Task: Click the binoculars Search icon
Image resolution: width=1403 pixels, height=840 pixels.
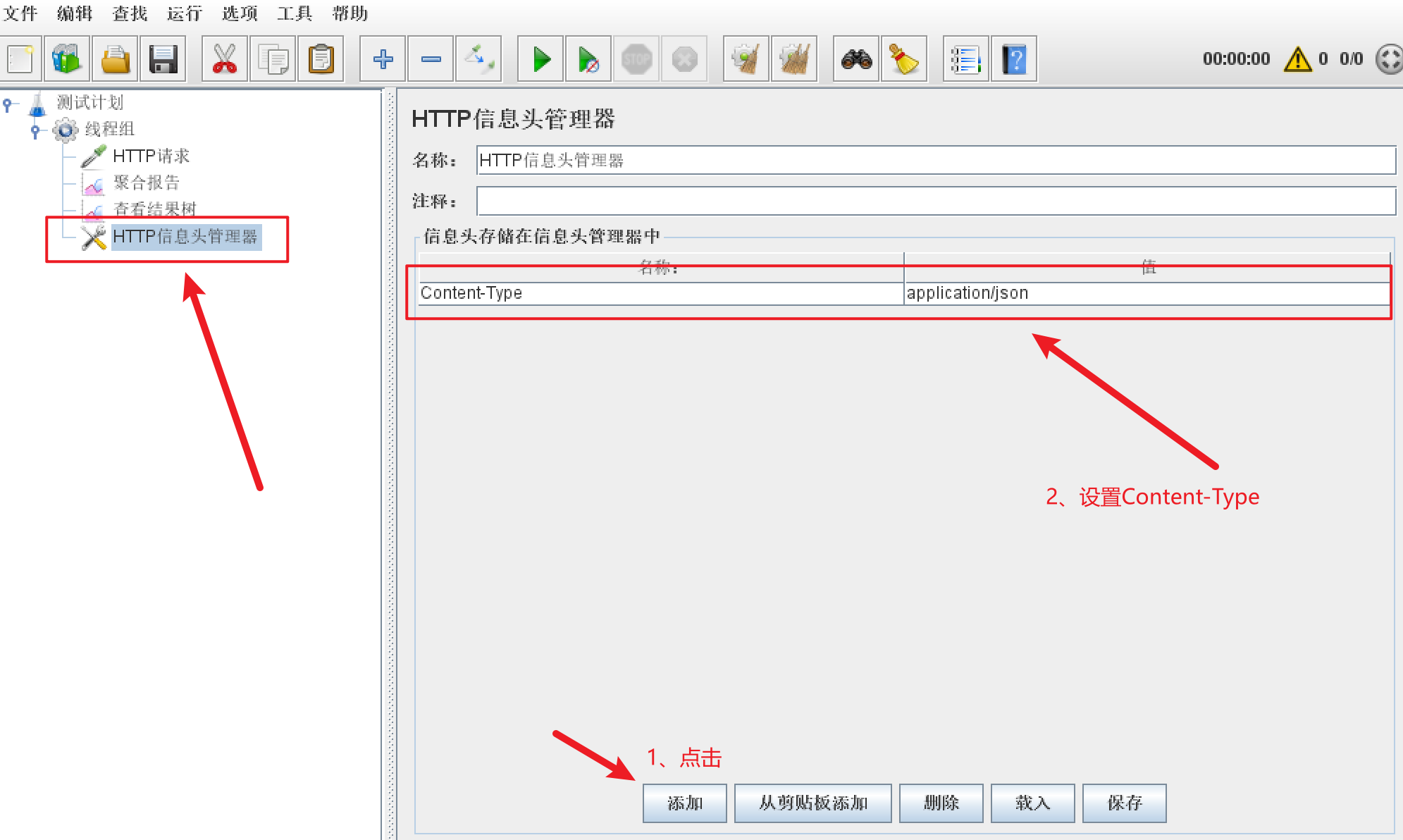Action: [856, 59]
